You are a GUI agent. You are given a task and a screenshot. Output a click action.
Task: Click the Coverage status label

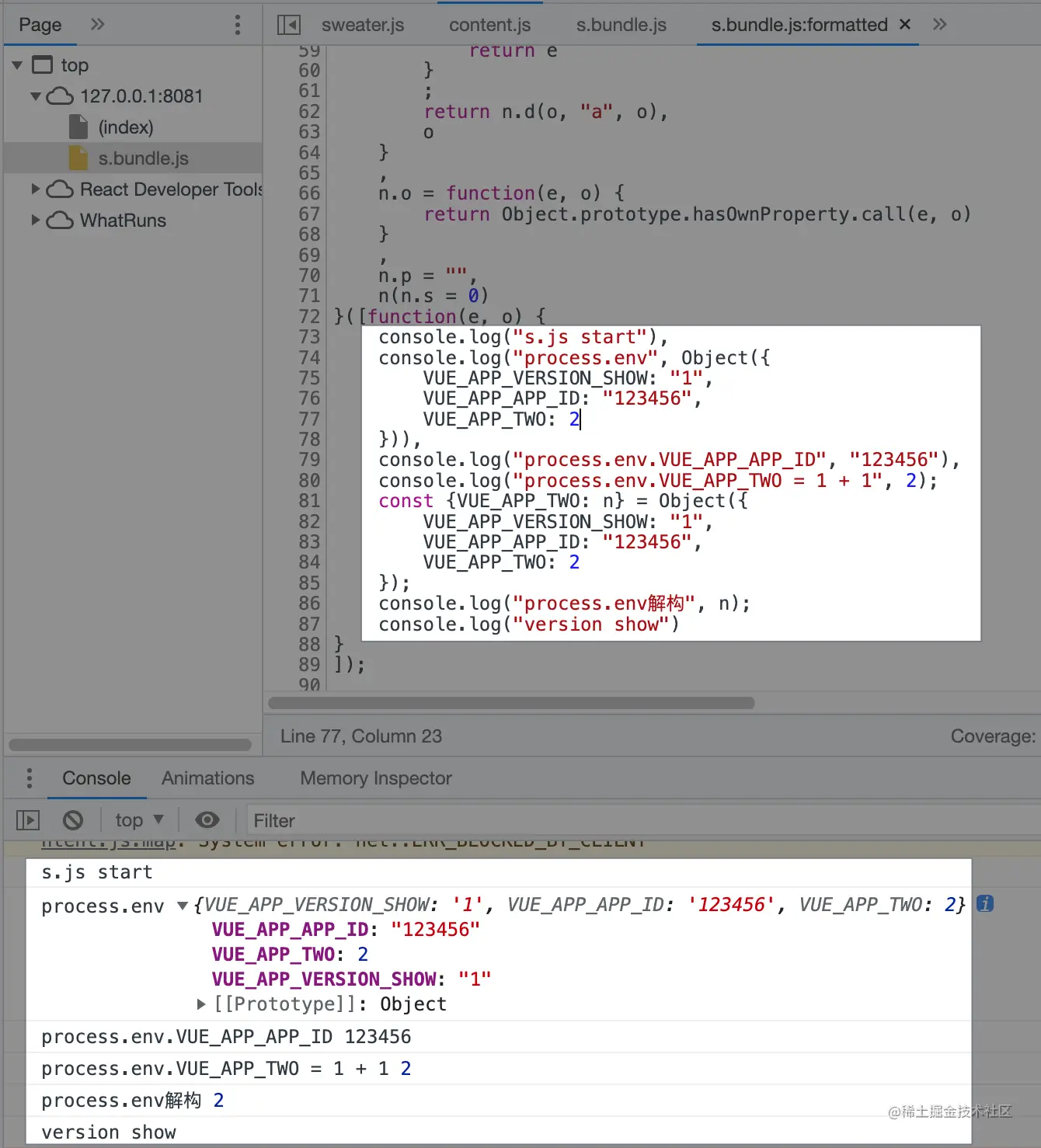(x=993, y=736)
